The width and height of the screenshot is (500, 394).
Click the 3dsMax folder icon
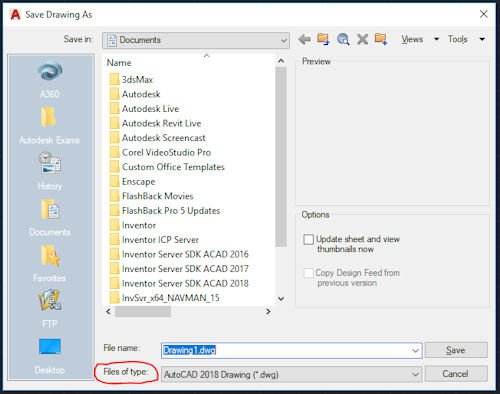(114, 79)
